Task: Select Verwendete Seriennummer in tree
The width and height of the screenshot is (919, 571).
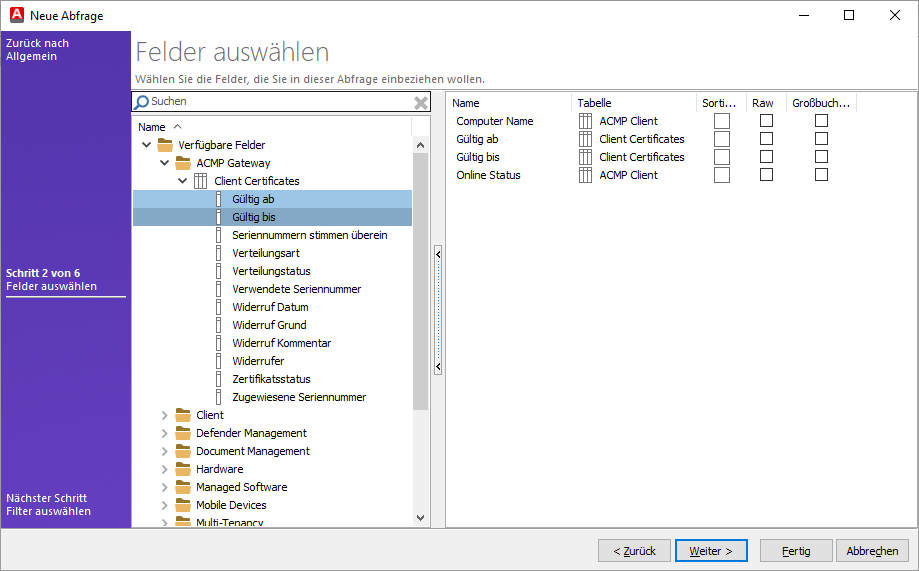Action: [x=297, y=289]
